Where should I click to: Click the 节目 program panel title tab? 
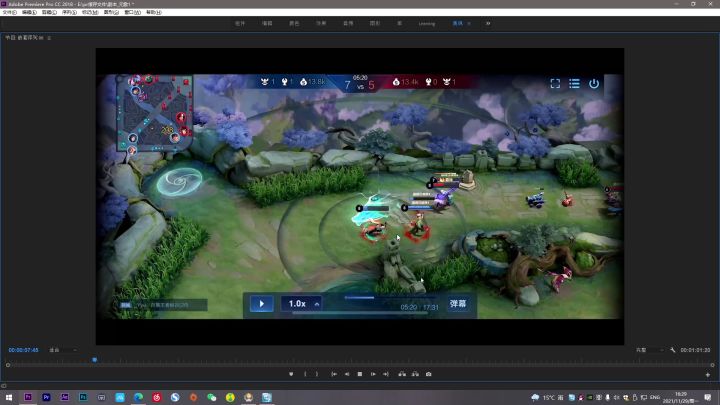(24, 38)
